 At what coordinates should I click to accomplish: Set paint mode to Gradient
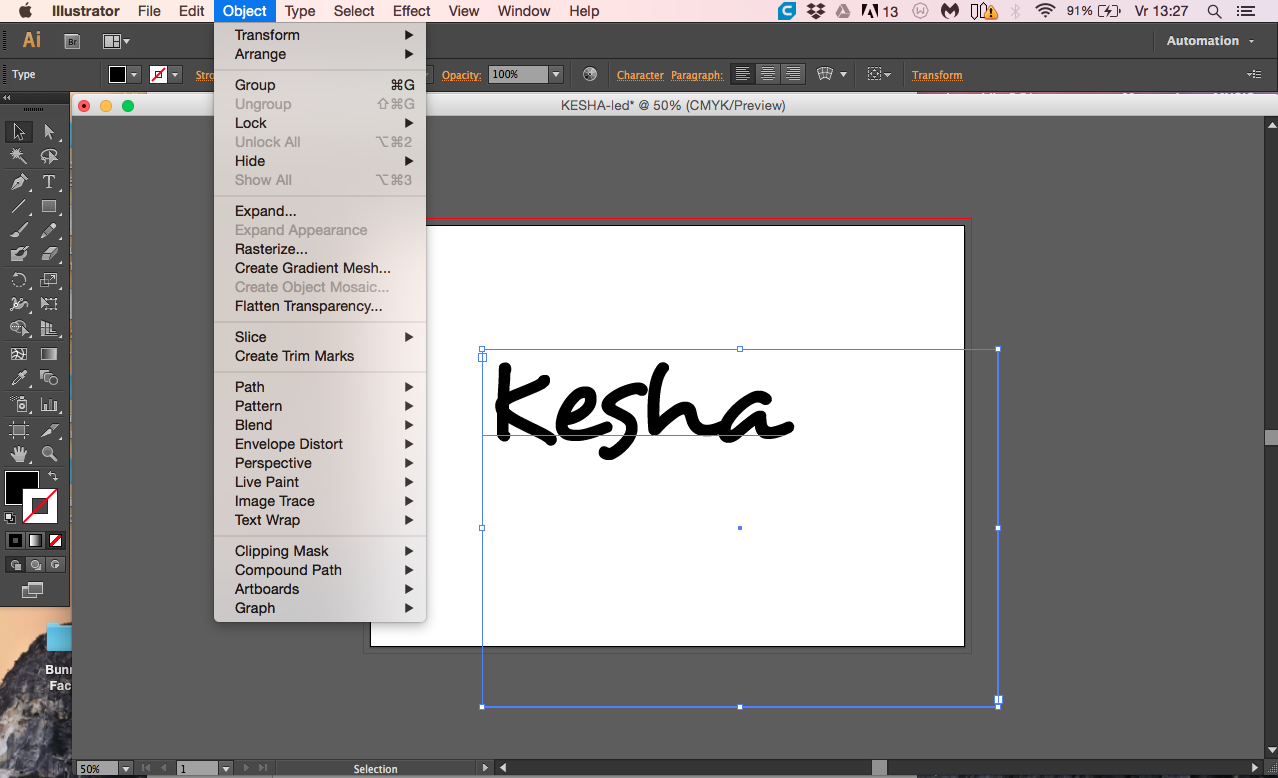pos(35,540)
